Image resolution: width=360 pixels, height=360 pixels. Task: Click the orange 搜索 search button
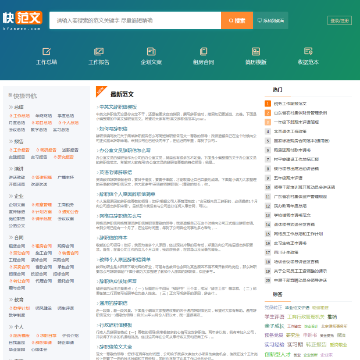click(x=237, y=20)
